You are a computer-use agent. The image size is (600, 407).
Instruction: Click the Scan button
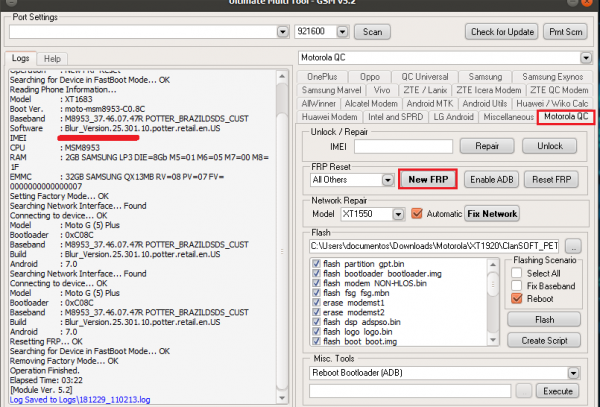[x=372, y=32]
